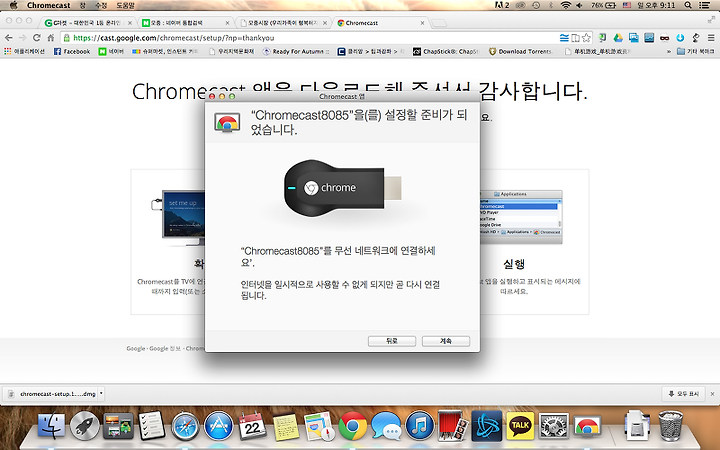The width and height of the screenshot is (720, 450).
Task: Open Download Torrents bookmark
Action: click(x=521, y=51)
